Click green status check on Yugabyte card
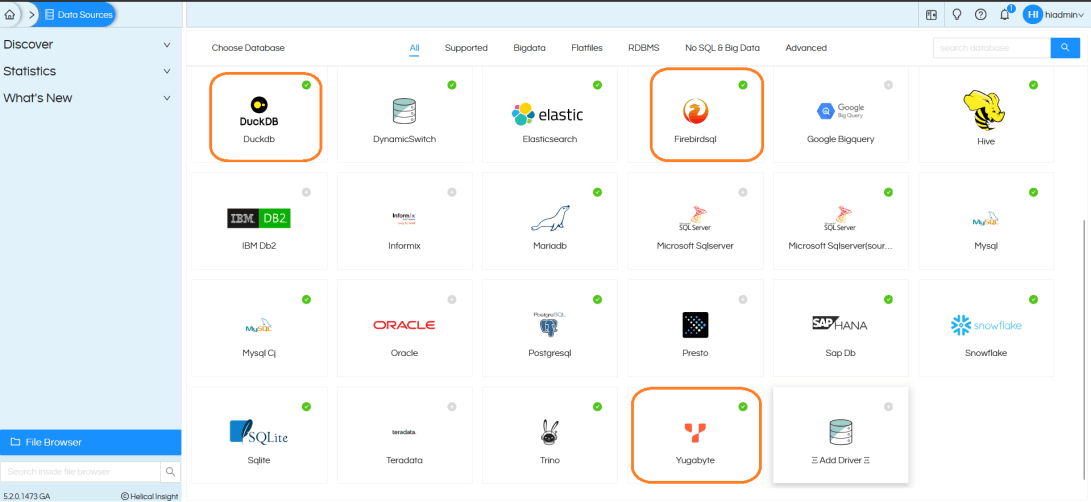 click(742, 407)
